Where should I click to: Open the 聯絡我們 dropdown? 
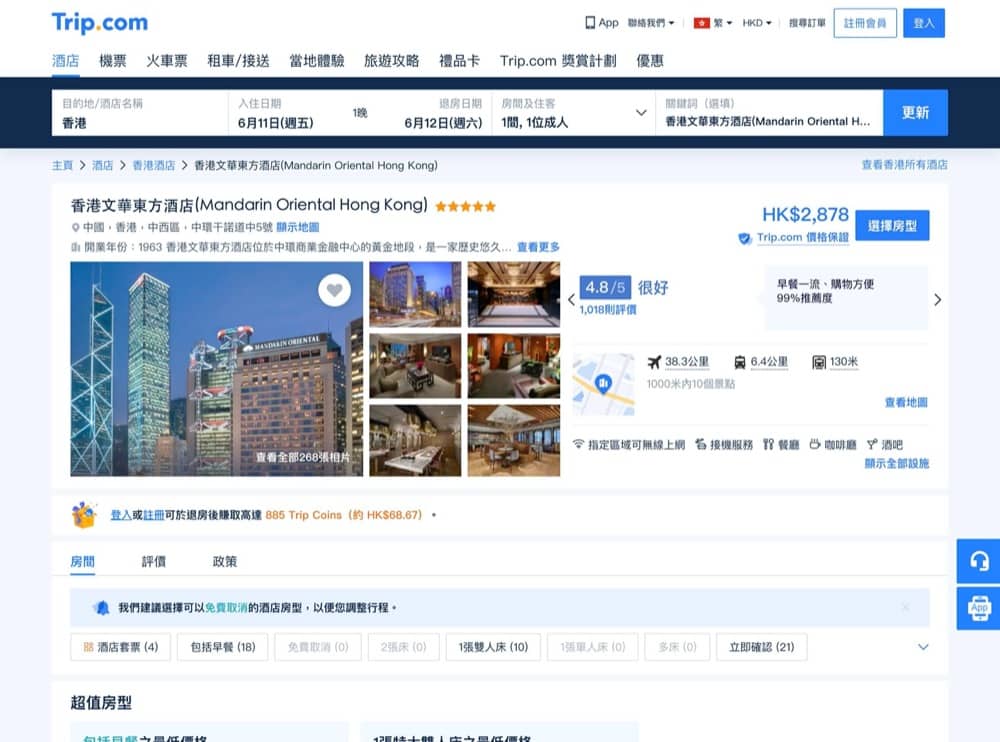click(651, 23)
